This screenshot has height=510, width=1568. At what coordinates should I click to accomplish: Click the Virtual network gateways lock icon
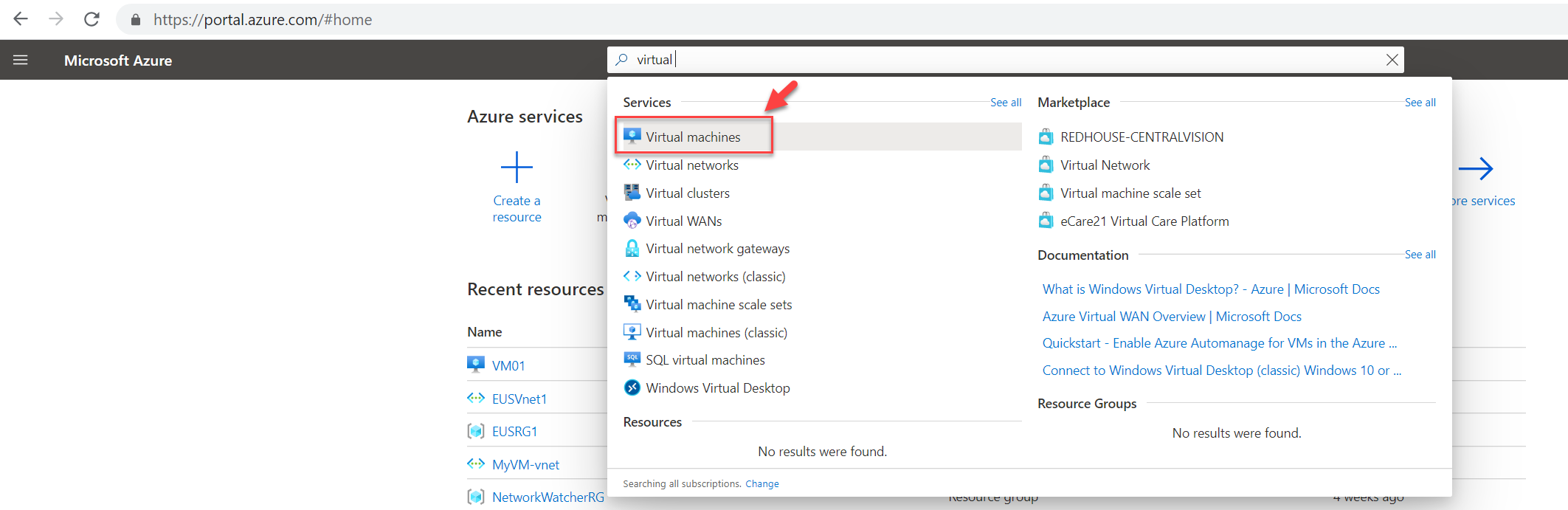point(632,249)
